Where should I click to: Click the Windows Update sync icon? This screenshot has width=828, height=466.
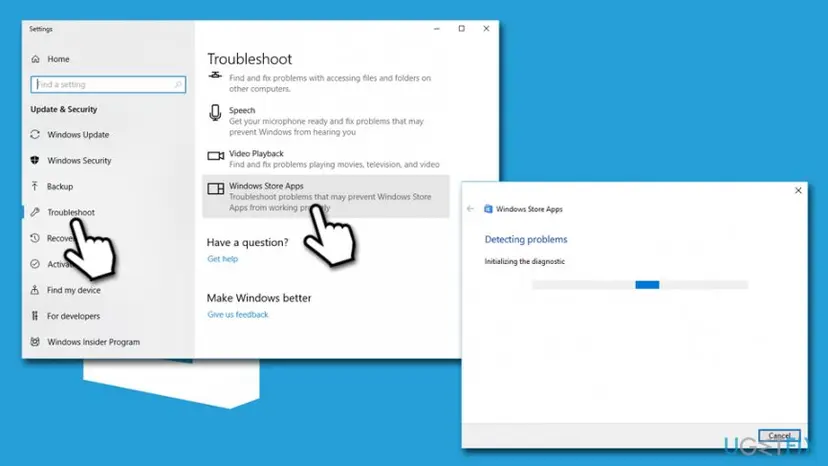click(35, 135)
